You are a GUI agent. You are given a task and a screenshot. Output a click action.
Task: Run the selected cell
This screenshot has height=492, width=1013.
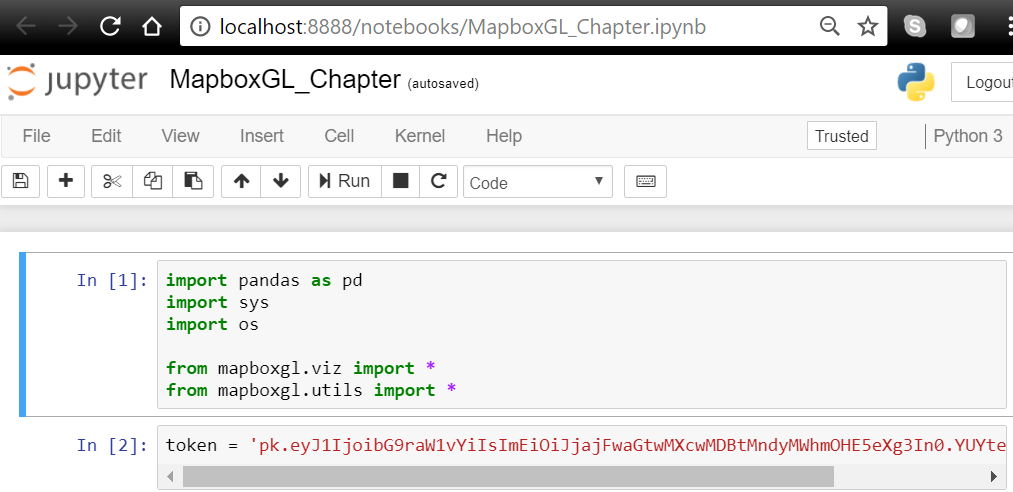(x=345, y=181)
